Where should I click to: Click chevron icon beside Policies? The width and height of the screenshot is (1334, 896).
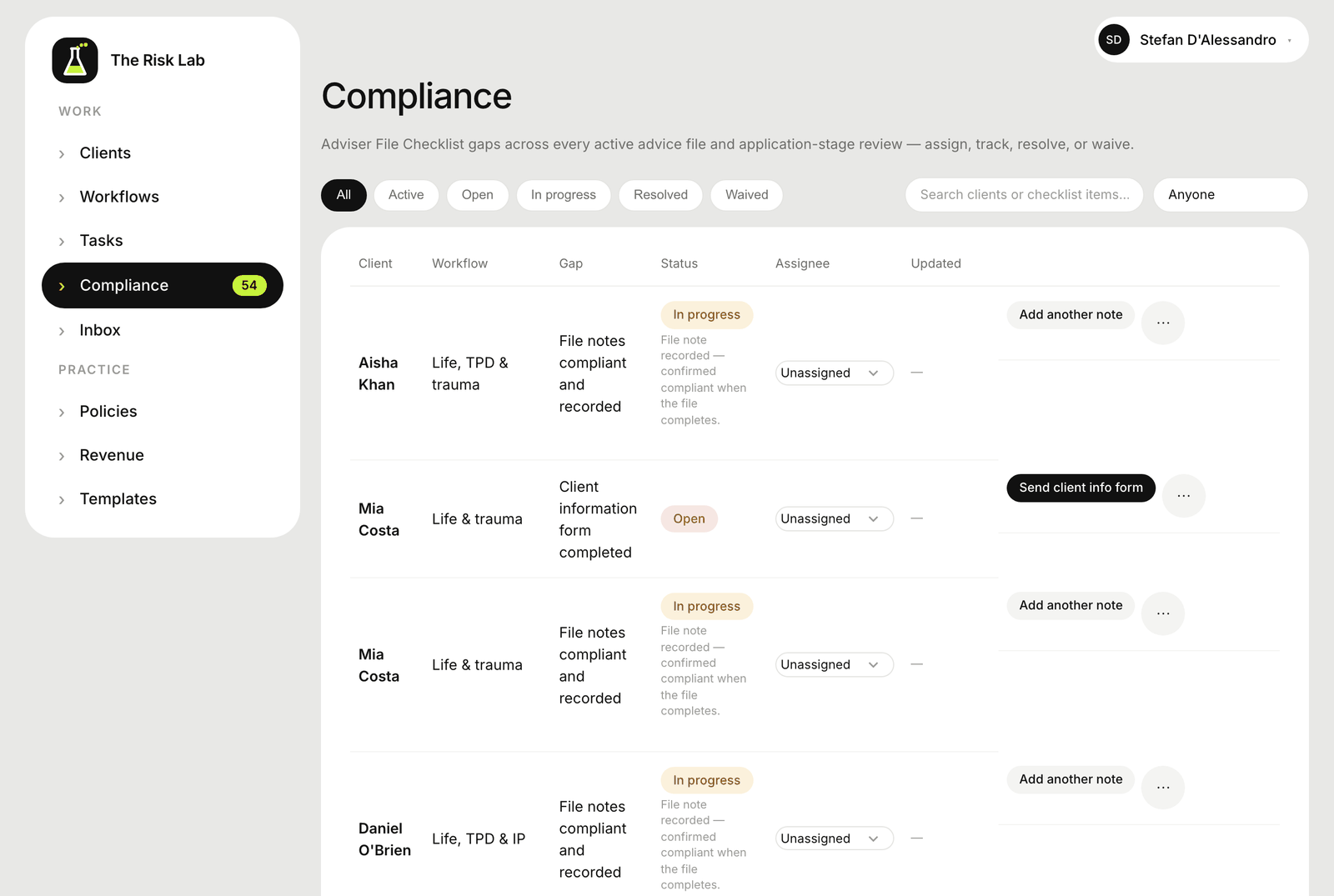point(62,413)
